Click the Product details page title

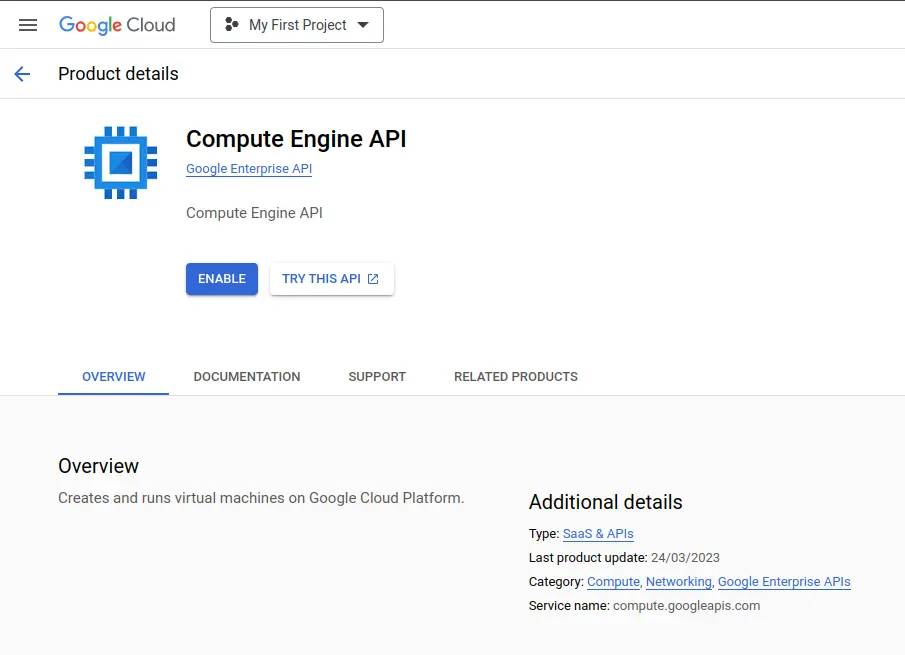pos(118,74)
